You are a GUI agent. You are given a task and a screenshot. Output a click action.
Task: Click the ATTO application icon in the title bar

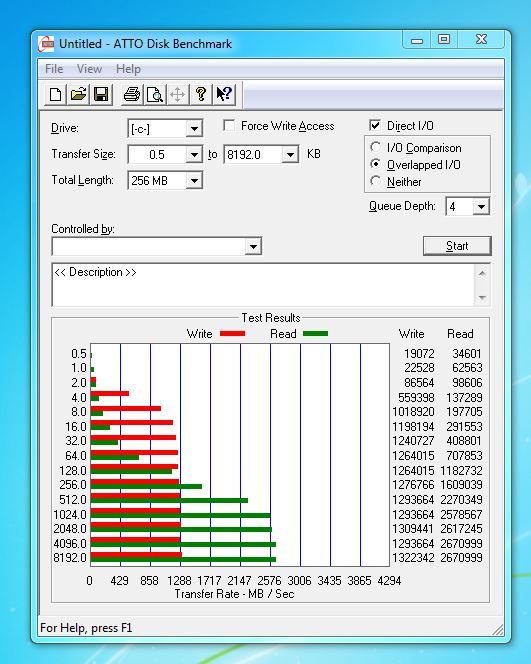46,44
